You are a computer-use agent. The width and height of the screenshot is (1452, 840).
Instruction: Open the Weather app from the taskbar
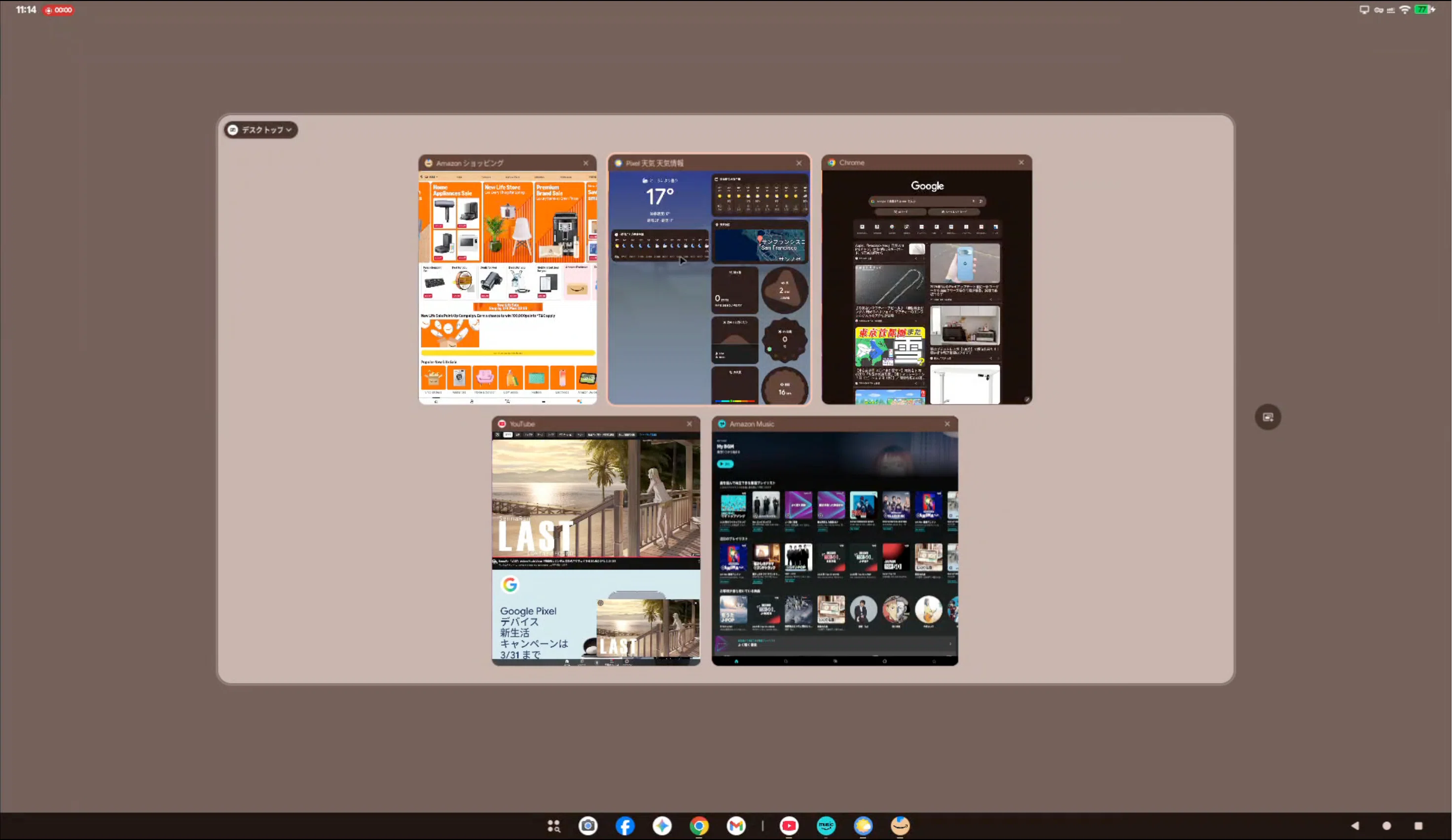click(x=863, y=826)
